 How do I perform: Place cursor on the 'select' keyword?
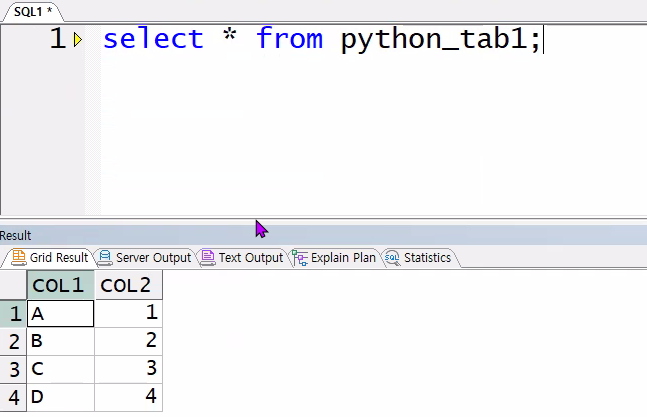click(153, 39)
